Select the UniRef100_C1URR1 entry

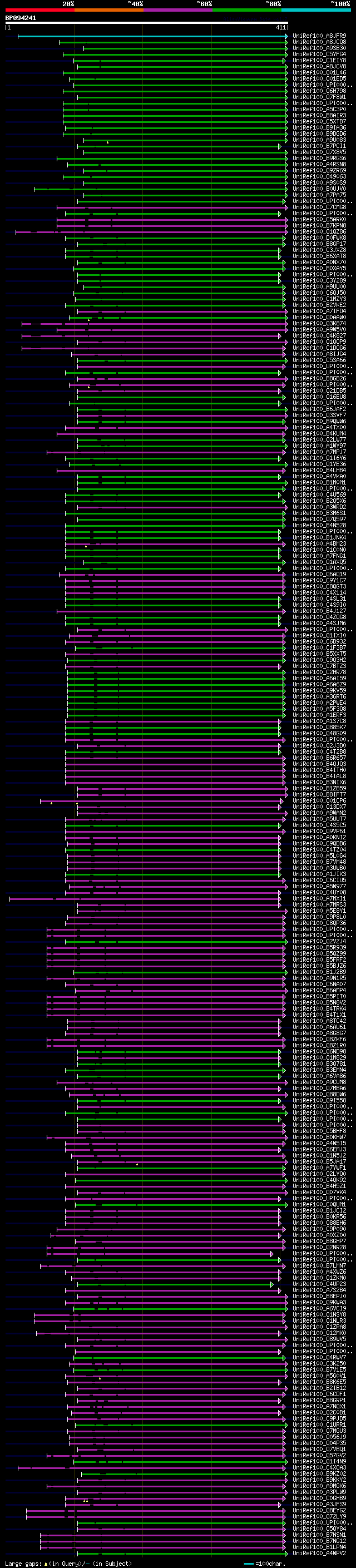(x=319, y=1424)
